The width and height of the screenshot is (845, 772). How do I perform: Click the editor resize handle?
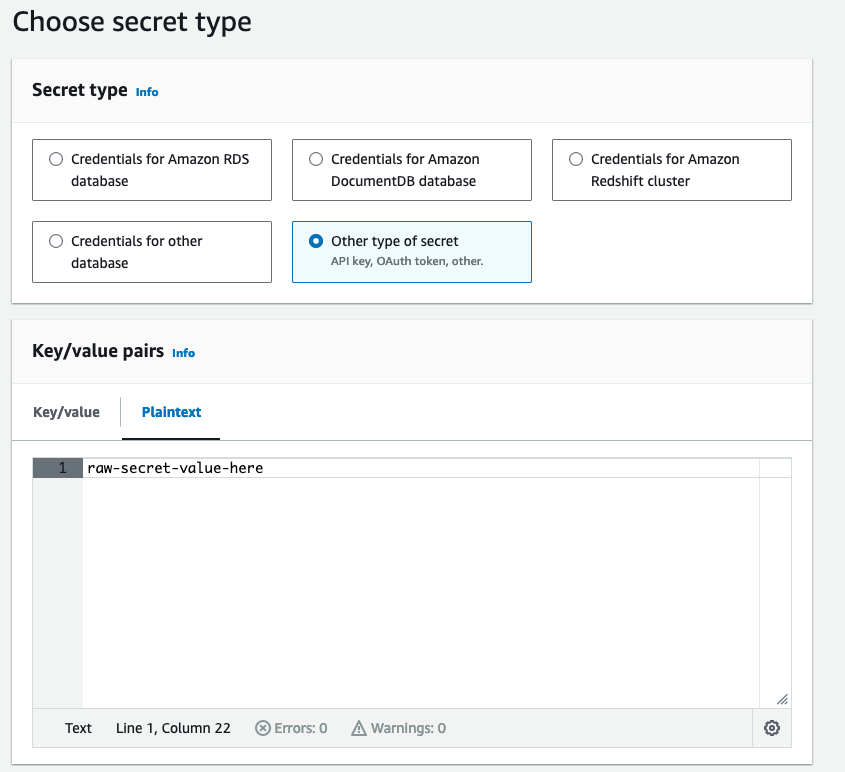pos(783,699)
